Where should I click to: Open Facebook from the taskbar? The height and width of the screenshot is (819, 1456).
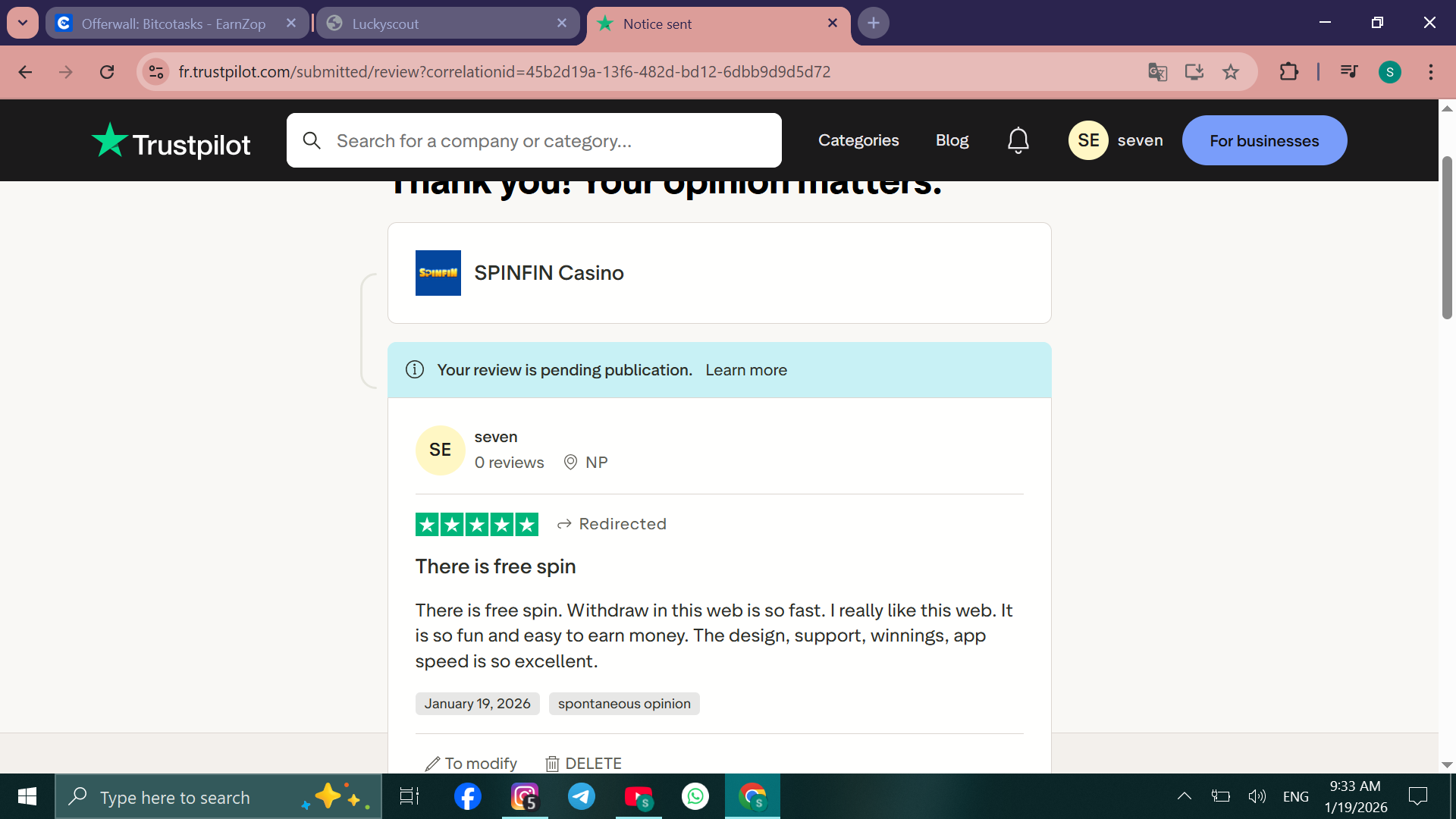point(467,796)
